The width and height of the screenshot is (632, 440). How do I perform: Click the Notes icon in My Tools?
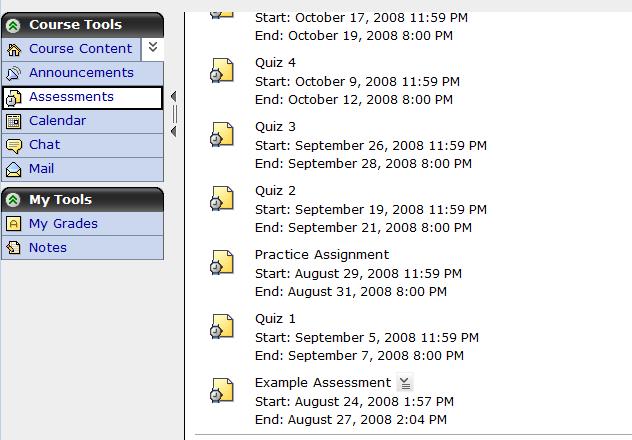pos(13,248)
